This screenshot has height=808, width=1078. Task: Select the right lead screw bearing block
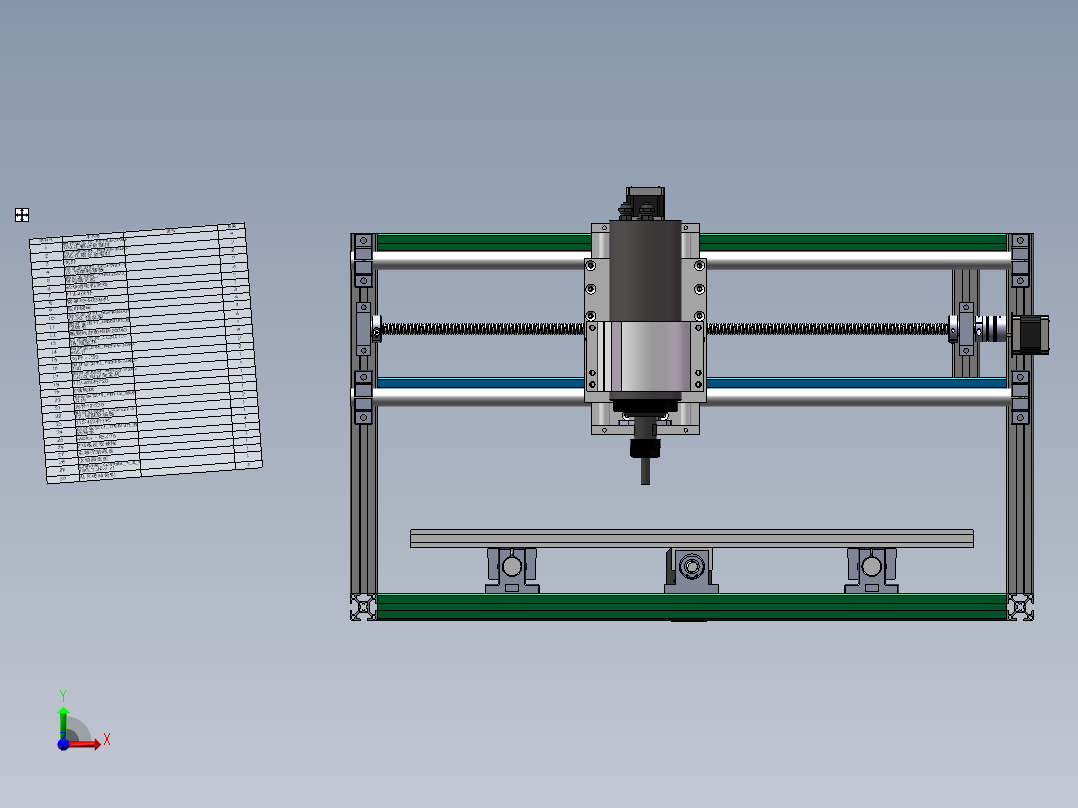coord(966,329)
